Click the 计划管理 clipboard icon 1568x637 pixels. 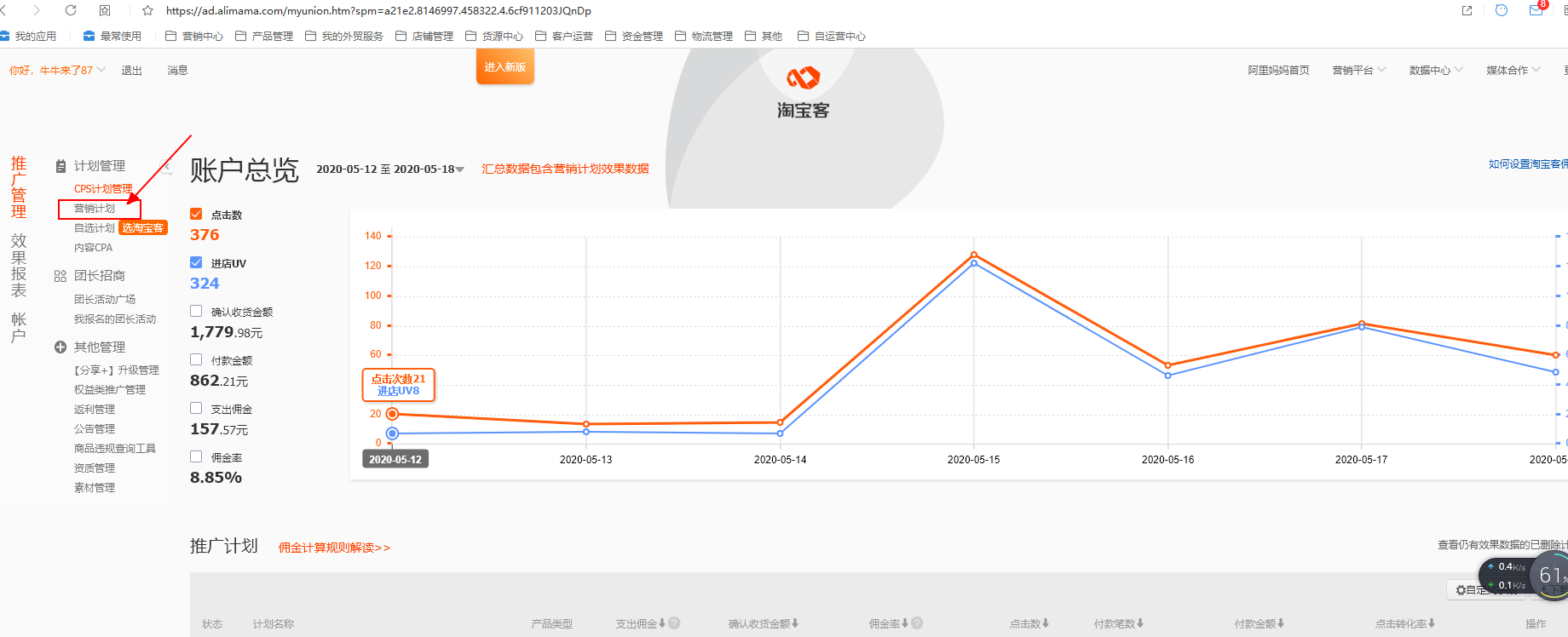click(x=61, y=166)
